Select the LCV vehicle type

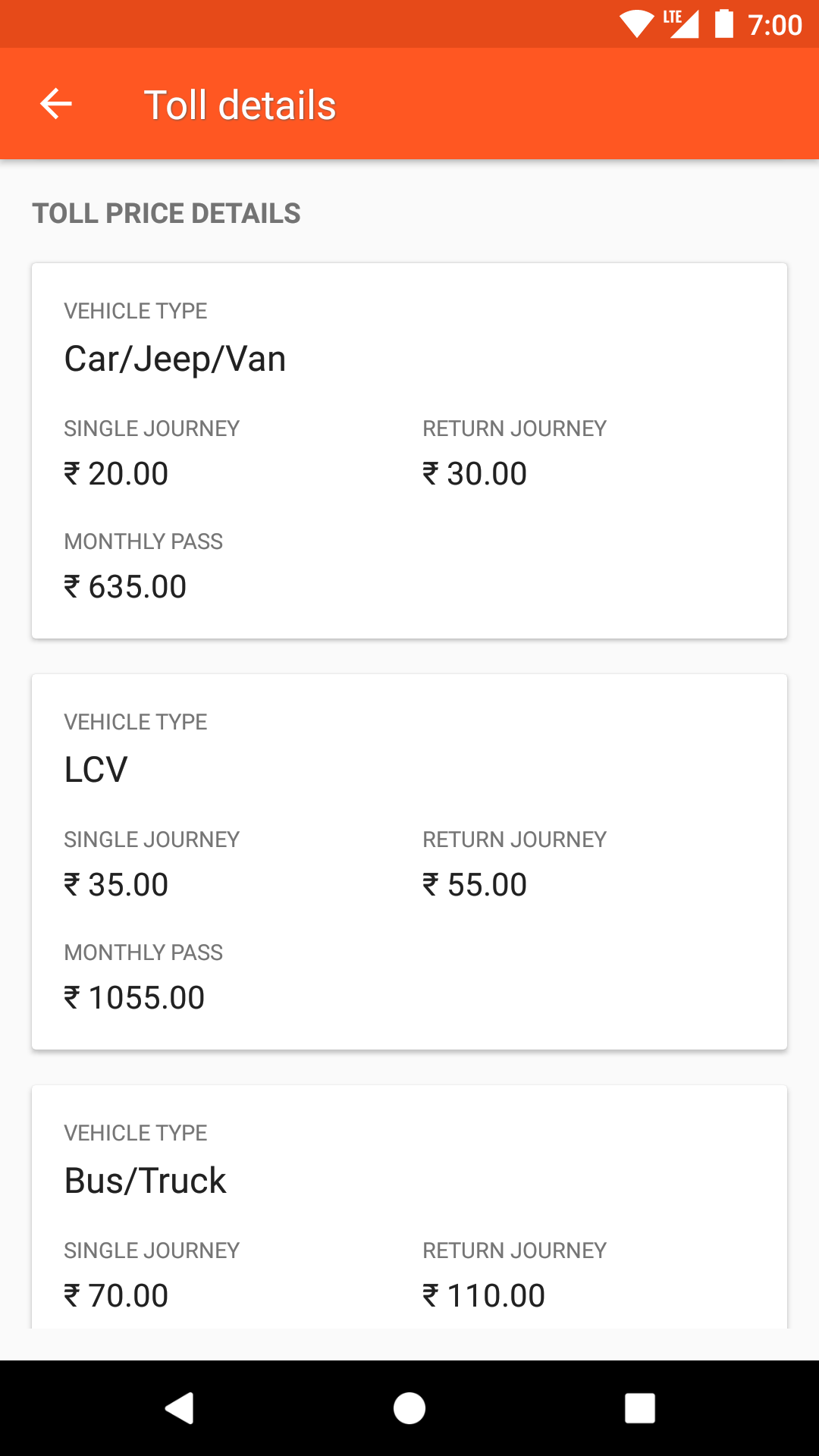click(96, 770)
